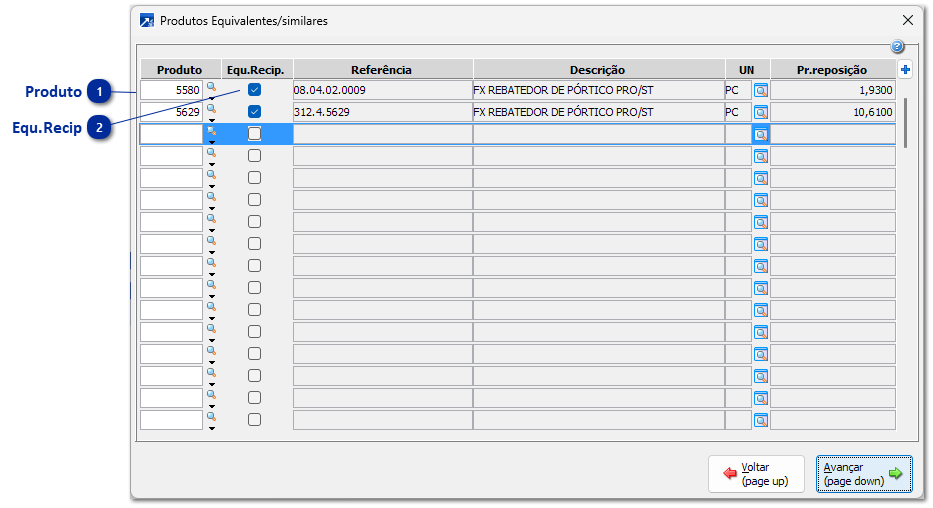Click Voltar (page up) button
The height and width of the screenshot is (508, 933).
click(x=756, y=474)
